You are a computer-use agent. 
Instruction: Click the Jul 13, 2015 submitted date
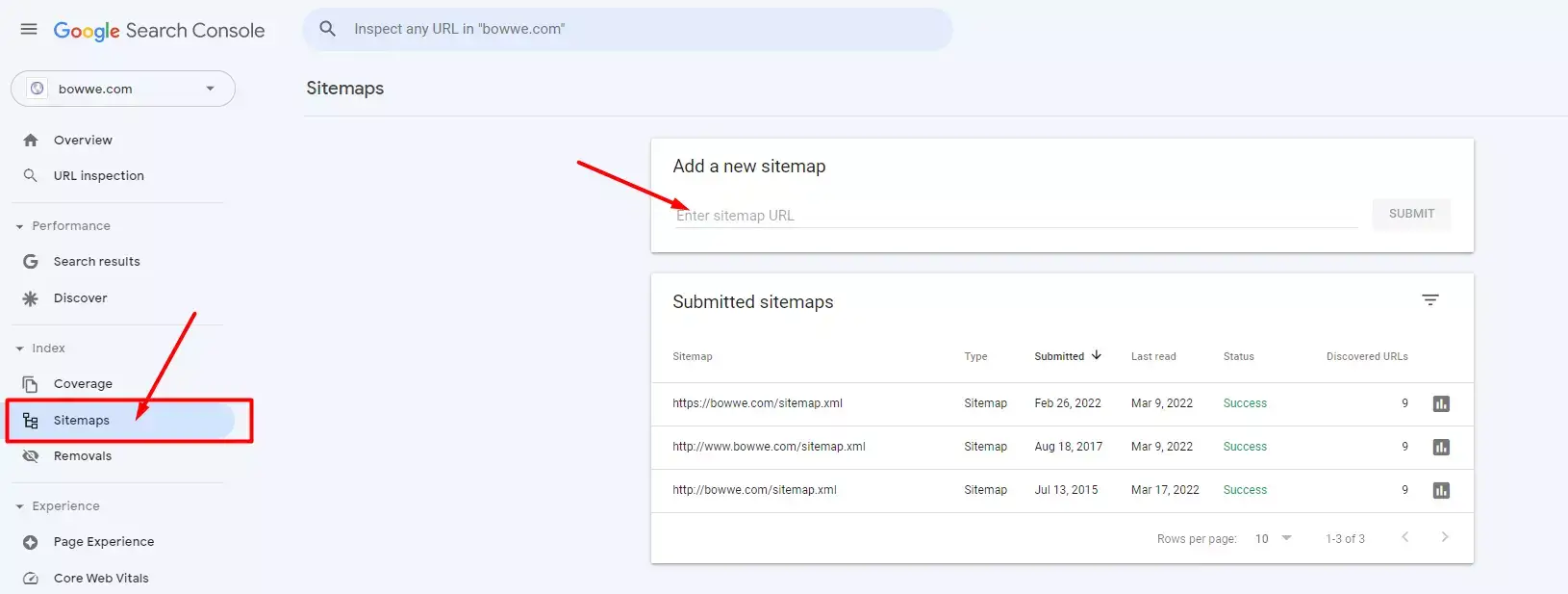[1066, 490]
